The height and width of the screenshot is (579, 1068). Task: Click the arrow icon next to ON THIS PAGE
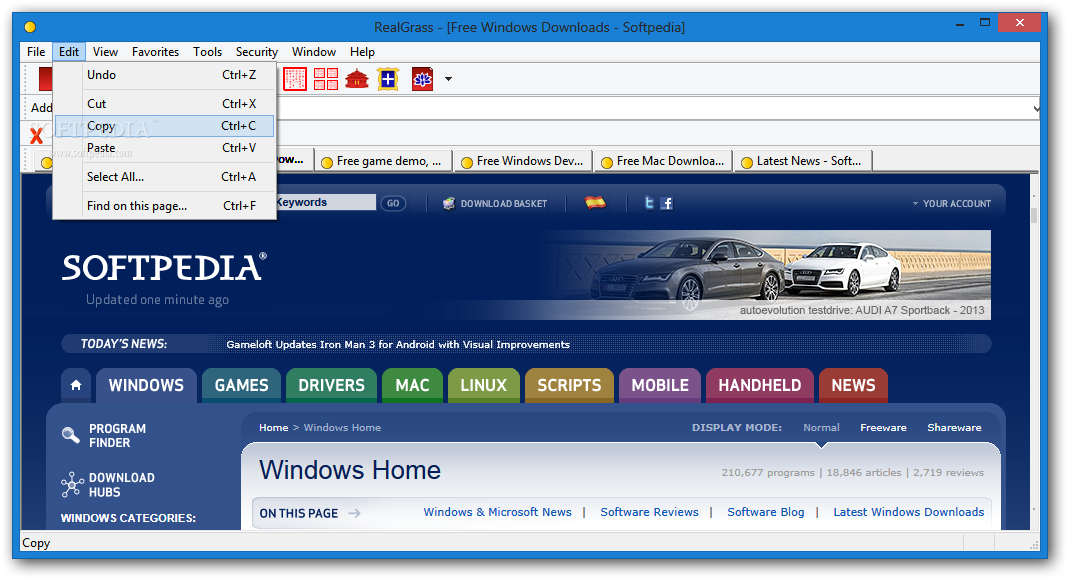click(354, 513)
